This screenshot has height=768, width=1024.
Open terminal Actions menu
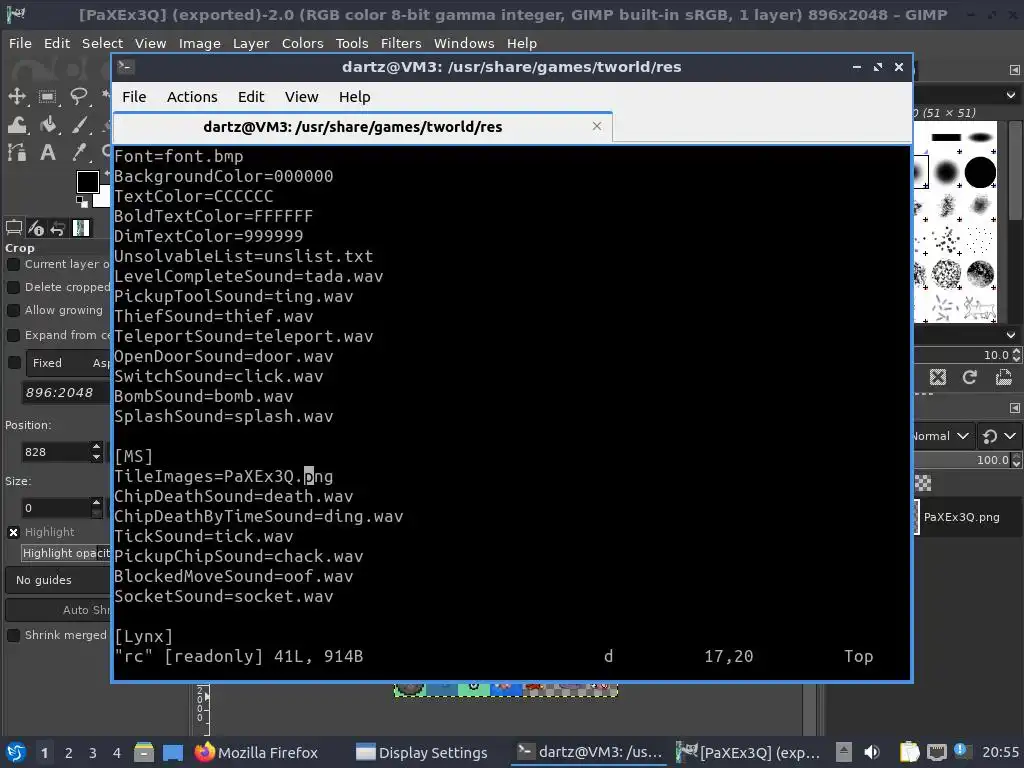(x=192, y=97)
